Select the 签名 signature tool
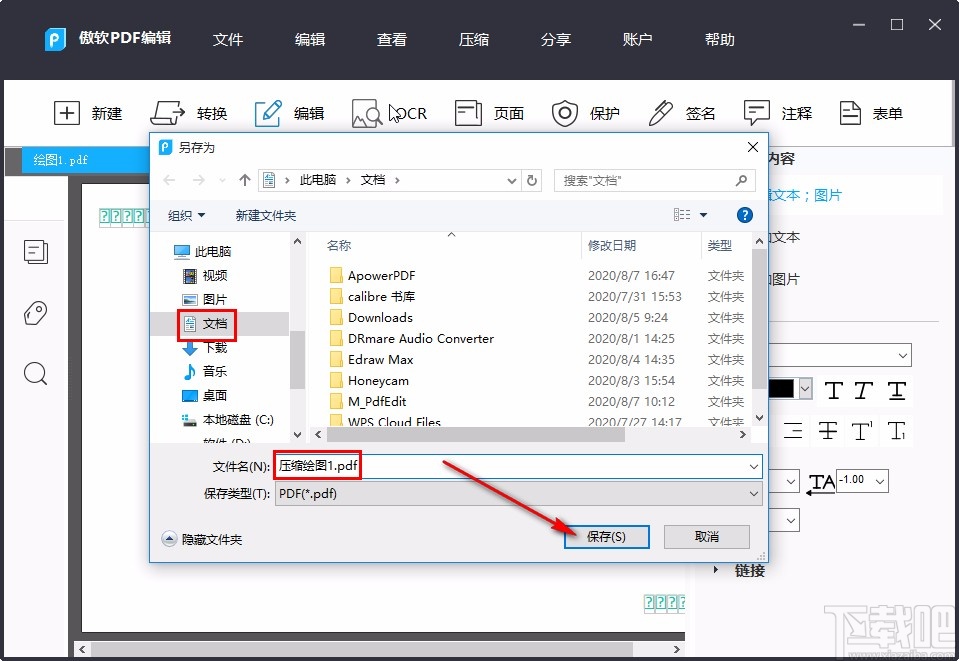Viewport: 959px width, 661px height. pos(682,112)
